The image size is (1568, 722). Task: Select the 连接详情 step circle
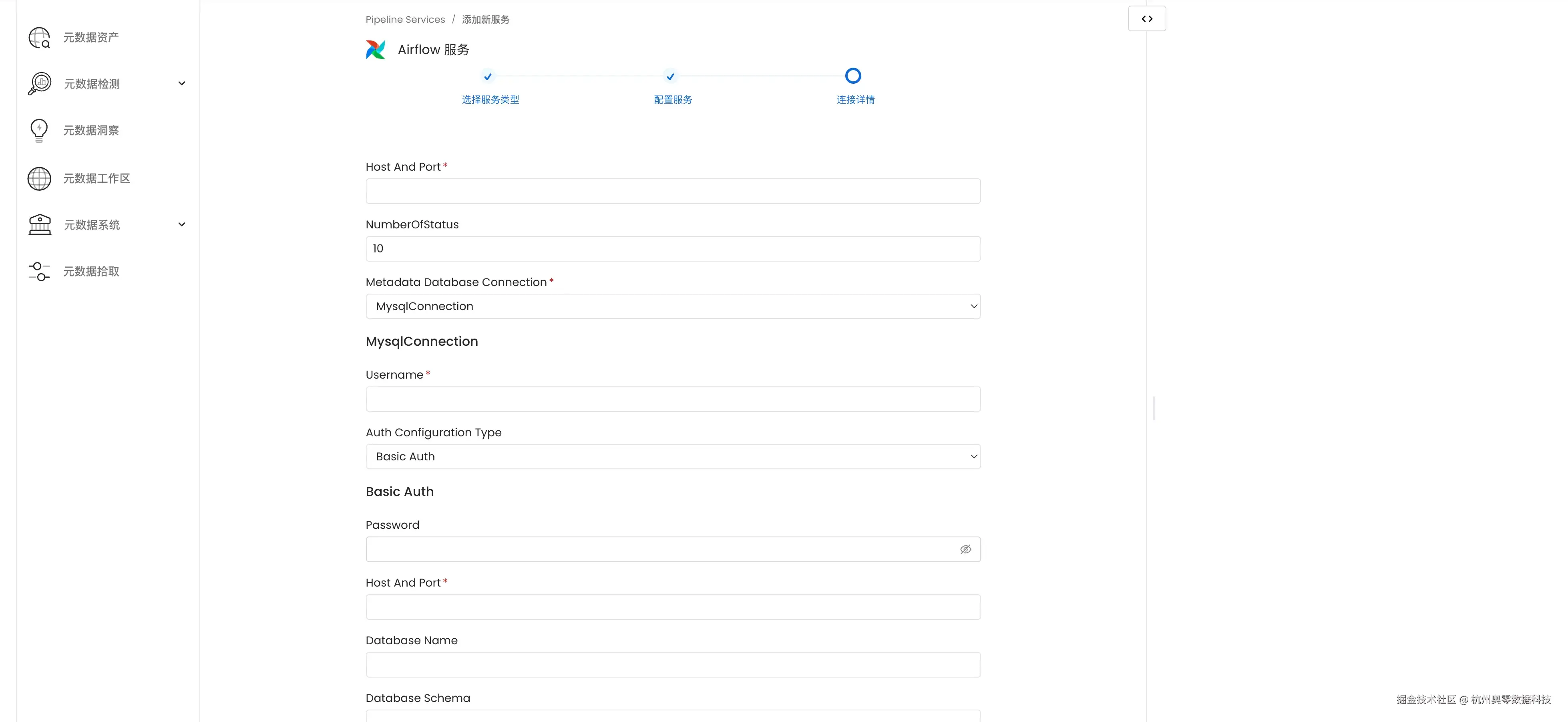tap(853, 76)
